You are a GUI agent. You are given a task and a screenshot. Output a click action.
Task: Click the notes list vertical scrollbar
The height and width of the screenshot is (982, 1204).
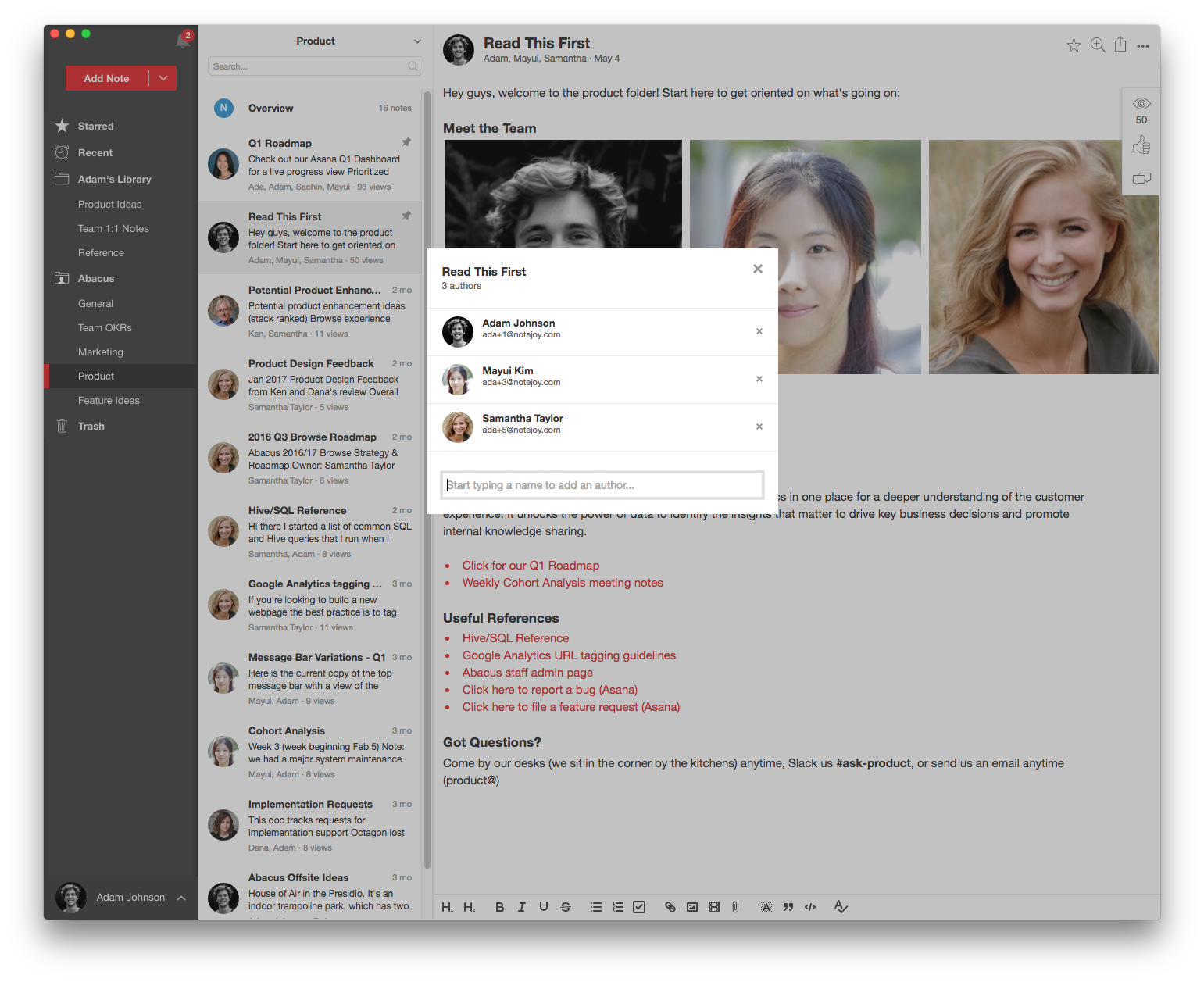coord(427,469)
